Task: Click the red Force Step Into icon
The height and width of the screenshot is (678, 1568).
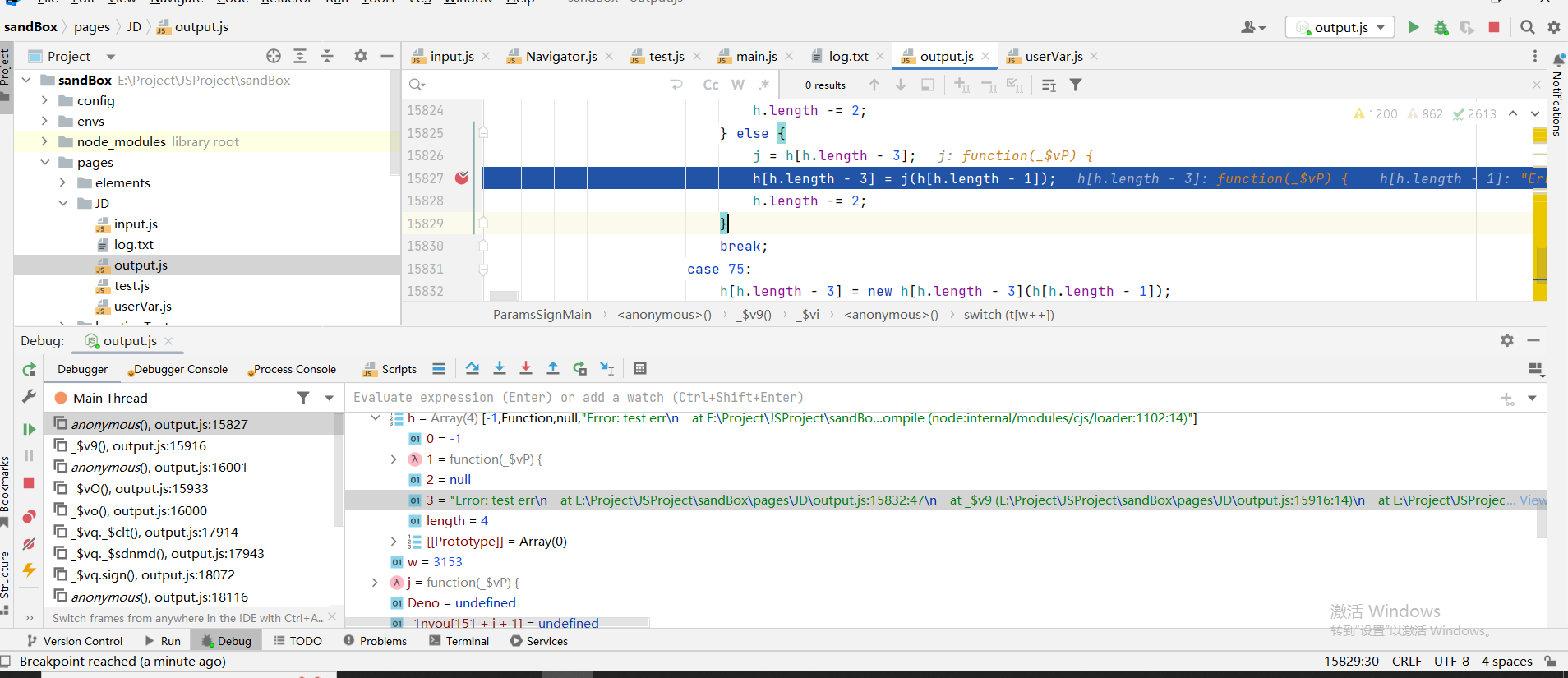Action: pos(526,368)
